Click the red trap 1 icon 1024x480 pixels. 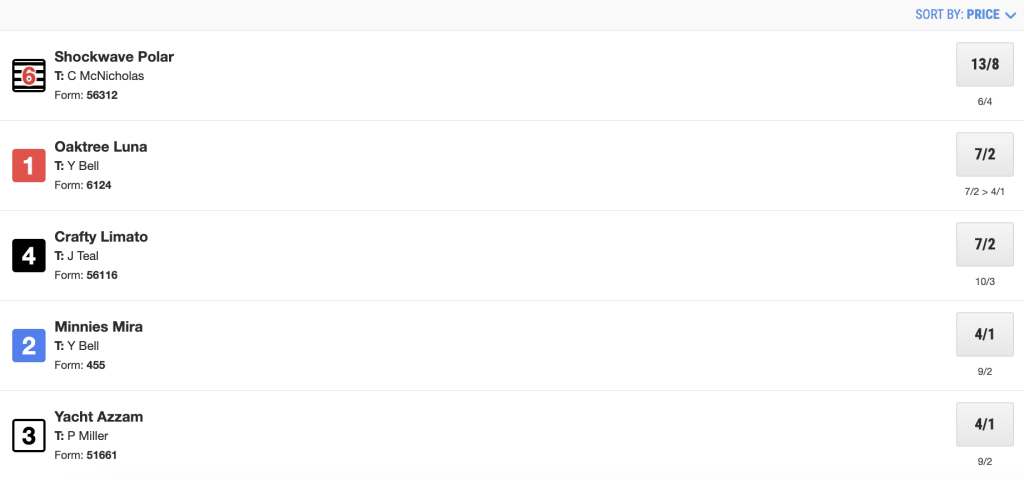29,166
